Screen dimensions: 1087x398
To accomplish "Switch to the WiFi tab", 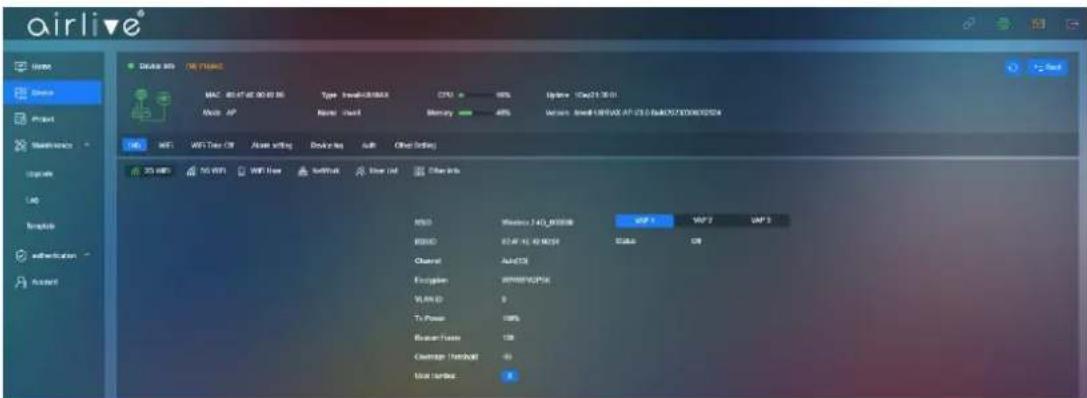I will point(166,145).
